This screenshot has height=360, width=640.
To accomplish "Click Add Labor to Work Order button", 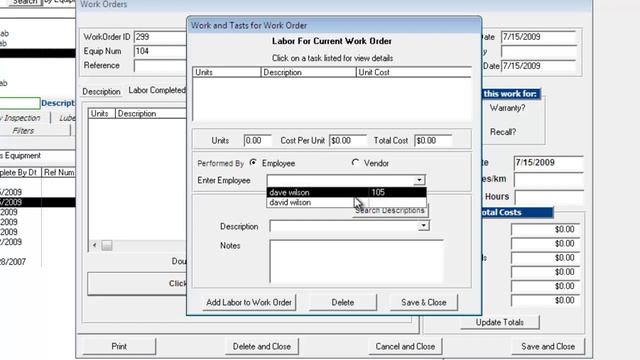I will click(249, 302).
